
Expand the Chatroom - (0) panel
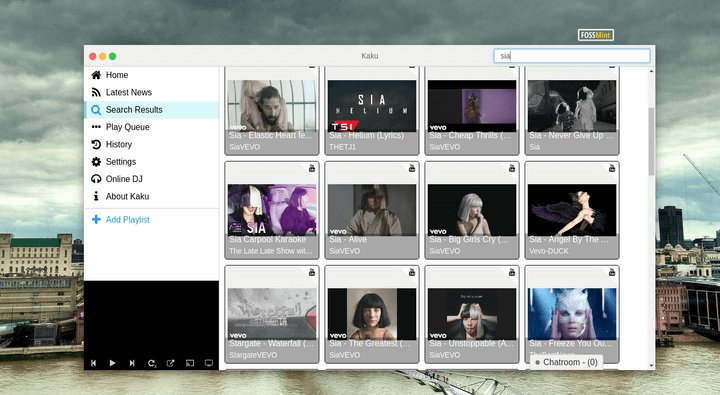coord(566,362)
